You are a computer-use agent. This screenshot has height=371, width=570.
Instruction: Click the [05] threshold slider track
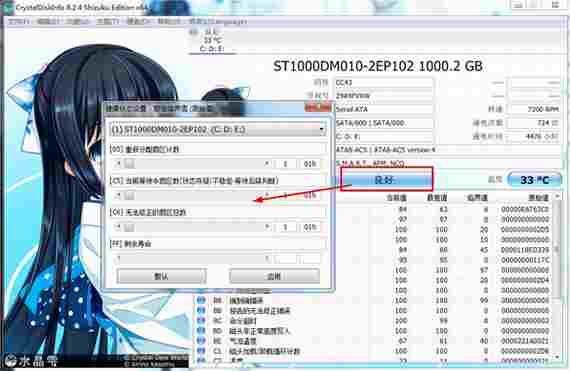193,164
